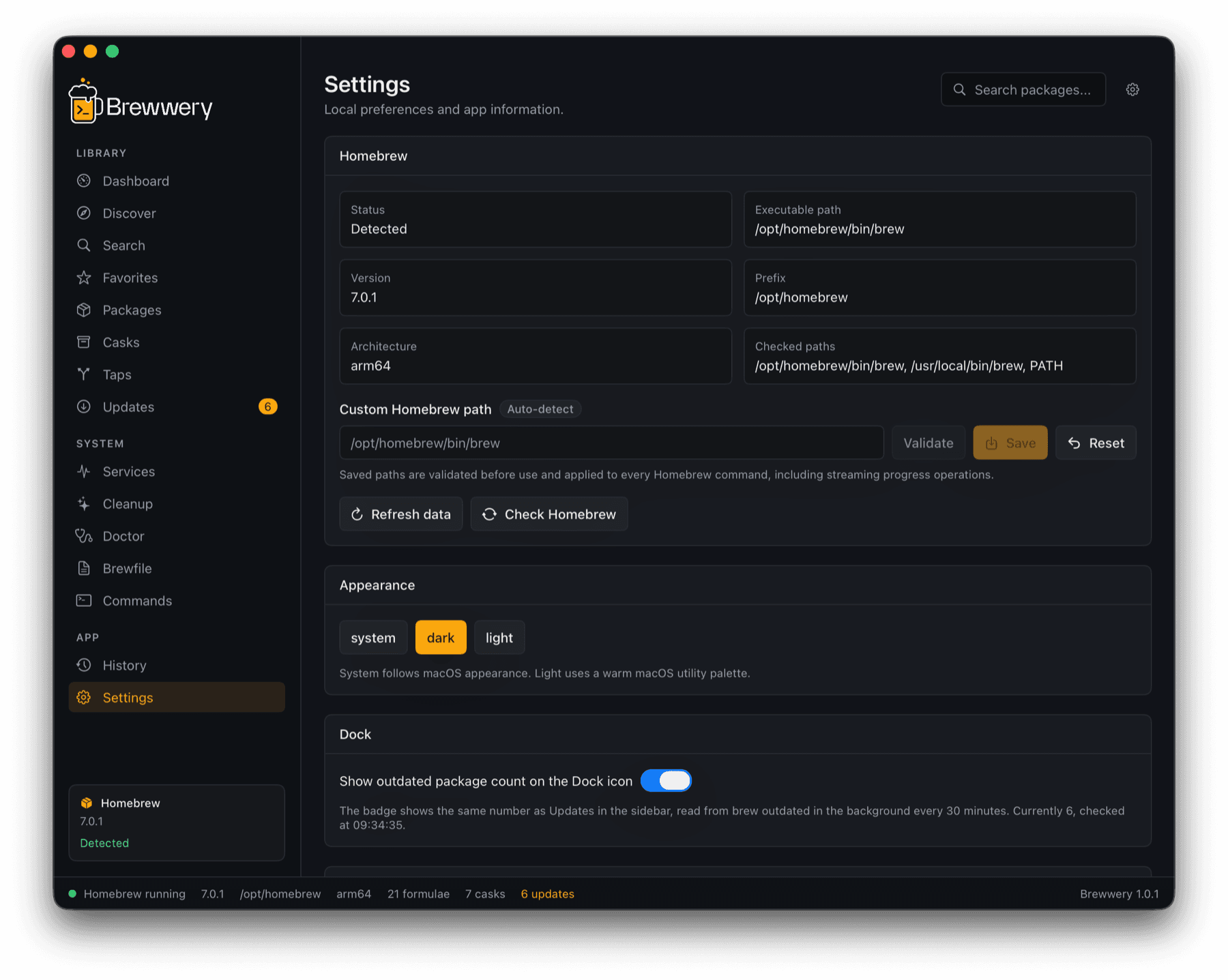Click the Discover compass icon

point(84,213)
